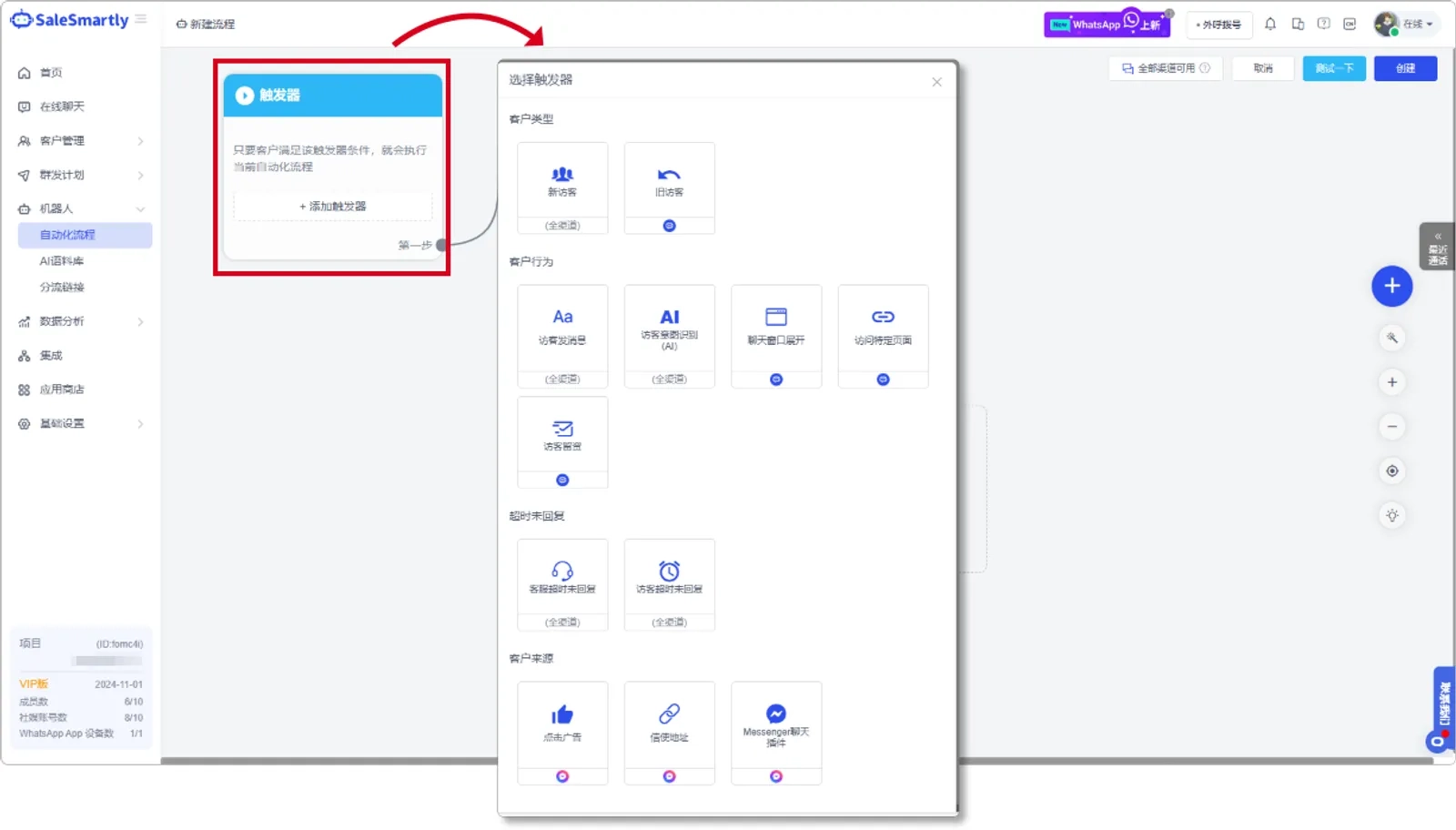Select the Messenger聊天插件 trigger
Screen dimensions: 1456x830
point(776,733)
